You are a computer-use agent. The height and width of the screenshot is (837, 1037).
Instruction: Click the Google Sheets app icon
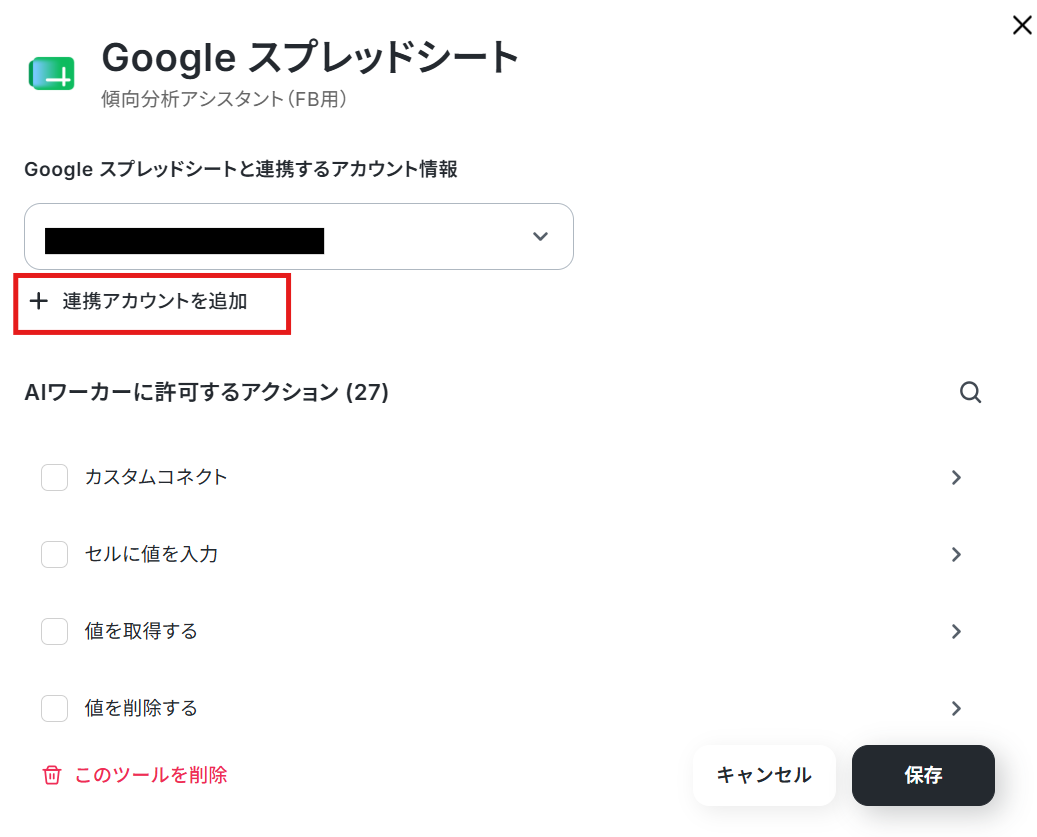pyautogui.click(x=52, y=73)
